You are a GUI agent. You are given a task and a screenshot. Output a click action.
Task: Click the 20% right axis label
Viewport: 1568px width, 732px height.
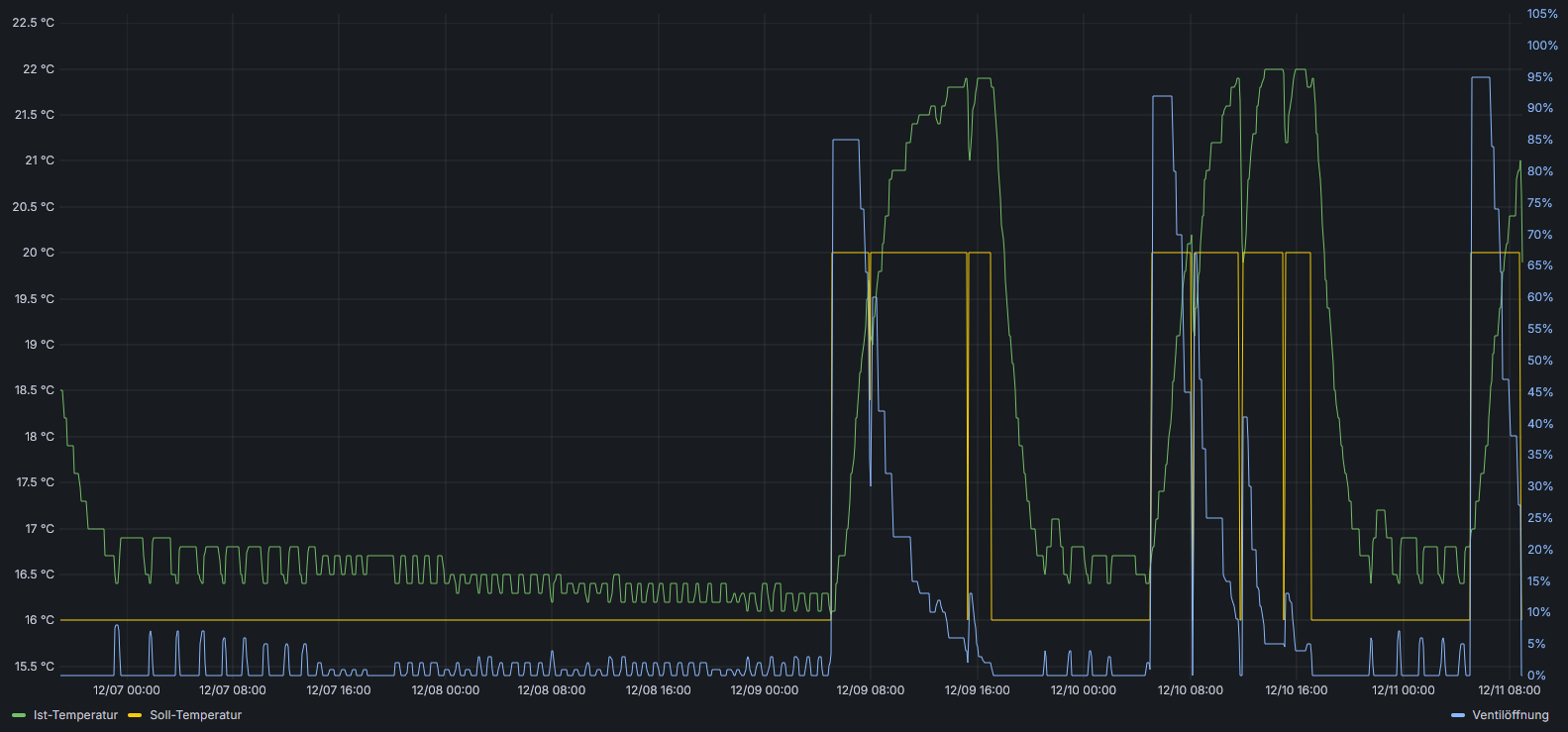click(1540, 550)
